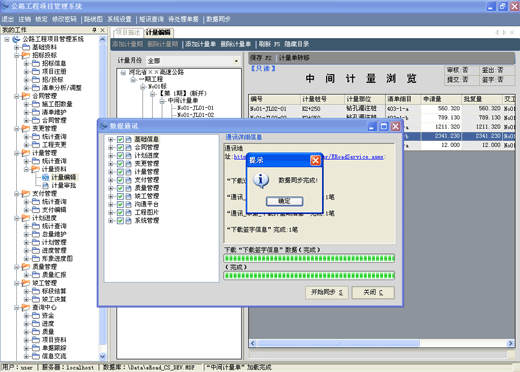The image size is (520, 372).
Task: Click 清单分析/调整 folder icon
Action: coord(36,88)
